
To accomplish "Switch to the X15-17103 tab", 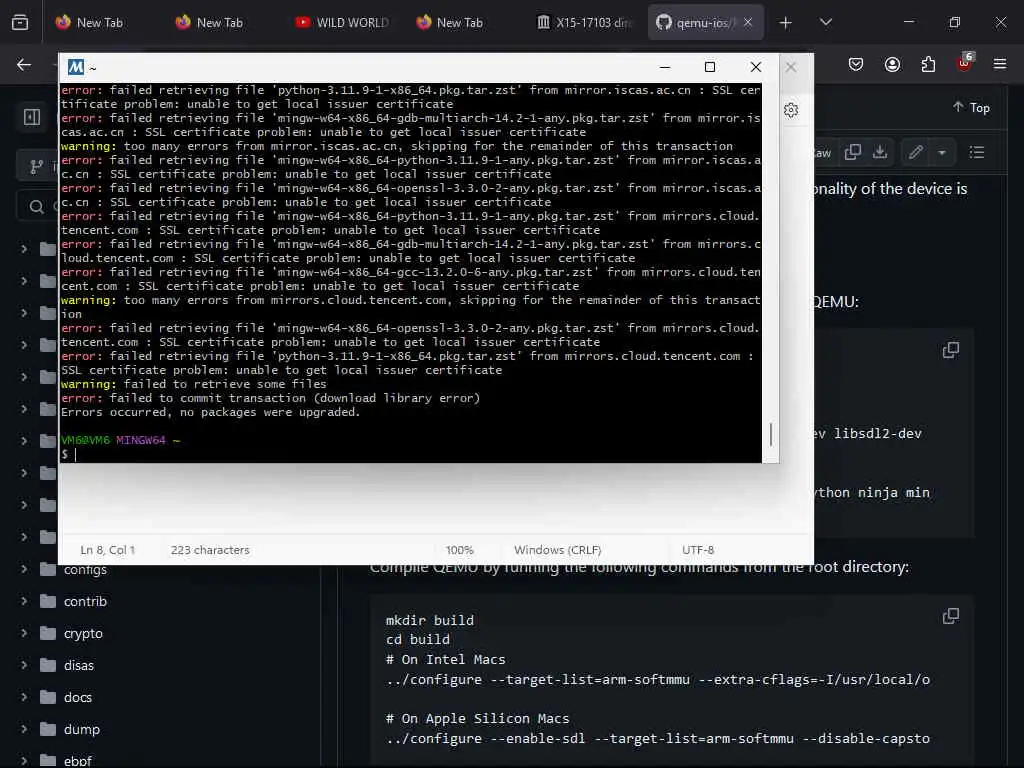I will tap(584, 22).
